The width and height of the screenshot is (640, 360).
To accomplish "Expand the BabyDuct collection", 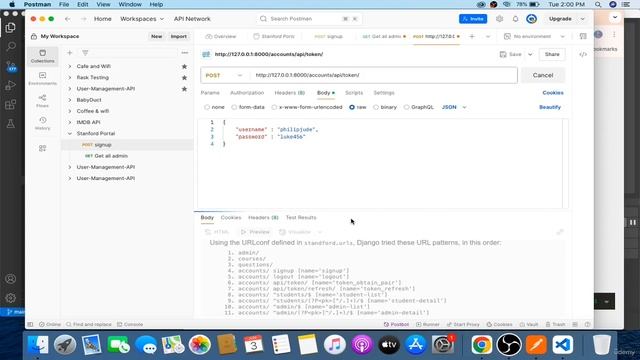I will point(70,100).
